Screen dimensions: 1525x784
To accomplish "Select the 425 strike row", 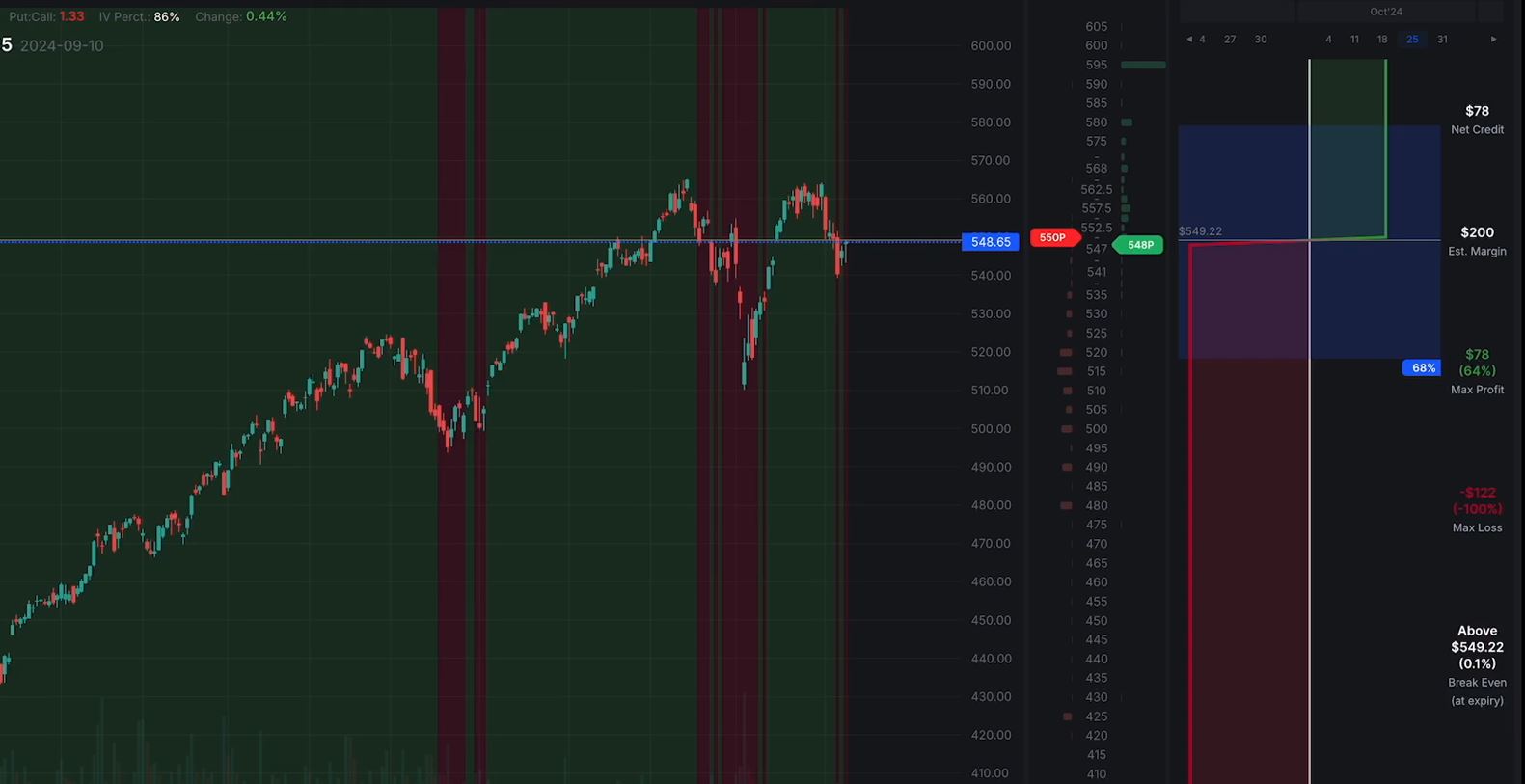I will (1097, 716).
